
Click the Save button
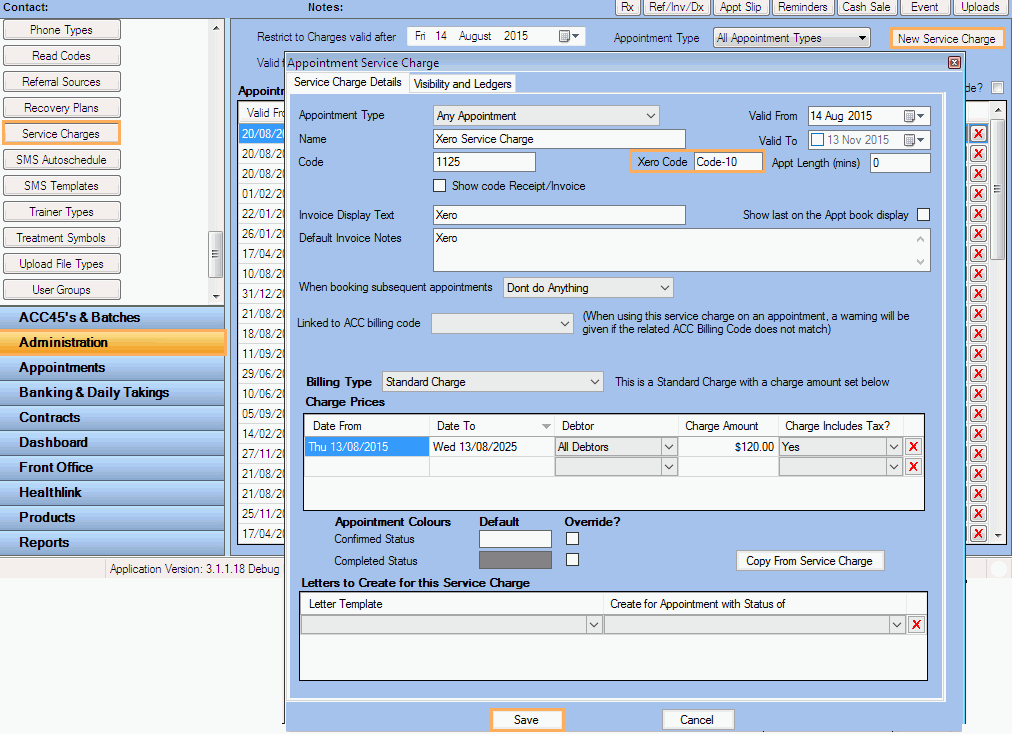pos(527,719)
